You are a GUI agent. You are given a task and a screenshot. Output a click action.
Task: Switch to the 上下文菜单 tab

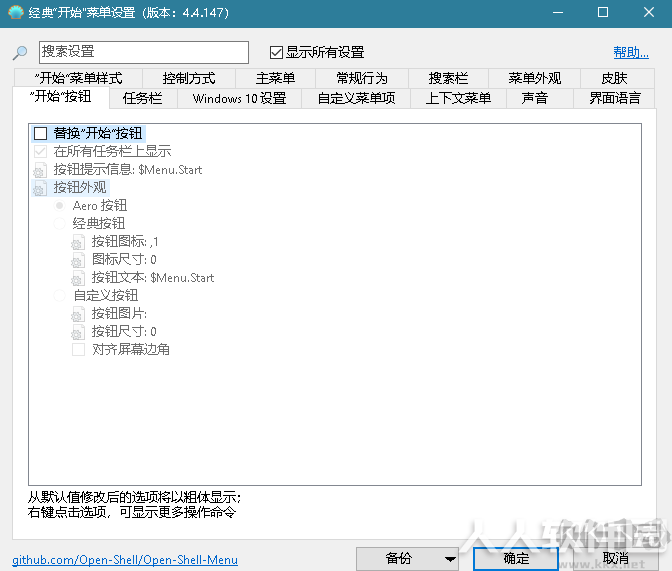(458, 99)
